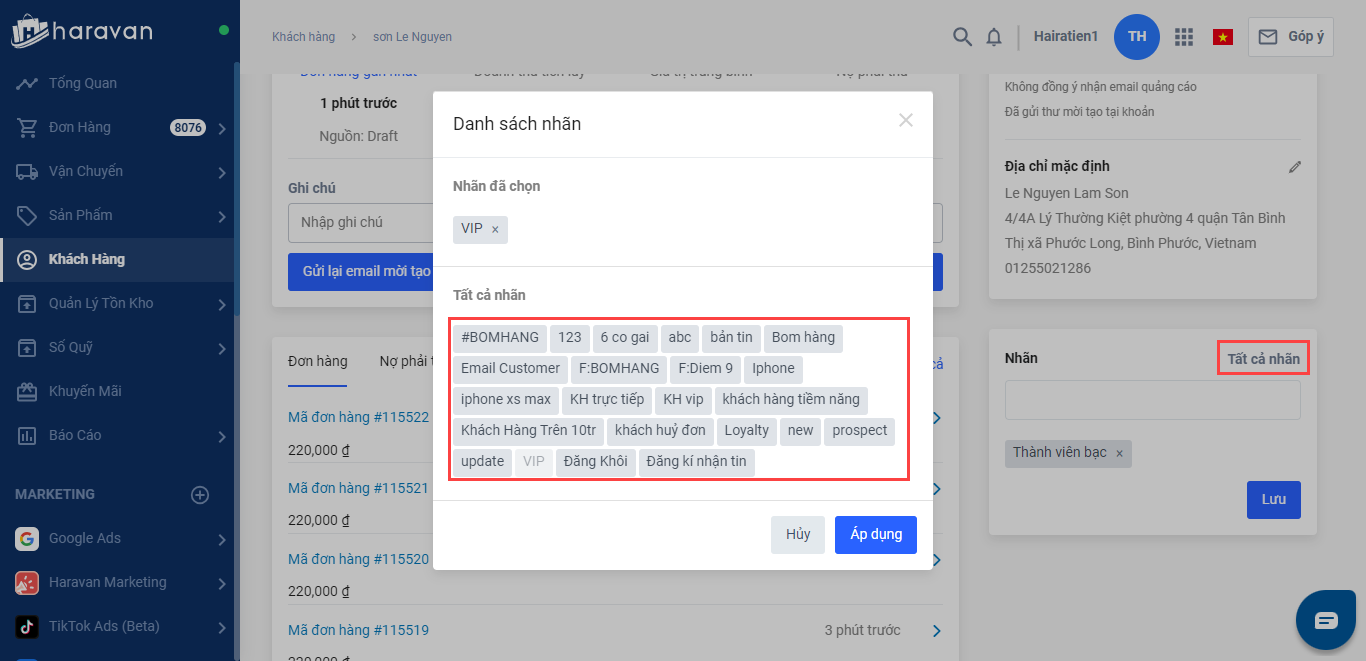Viewport: 1366px width, 661px height.
Task: Click the Áp dụng button
Action: tap(875, 535)
